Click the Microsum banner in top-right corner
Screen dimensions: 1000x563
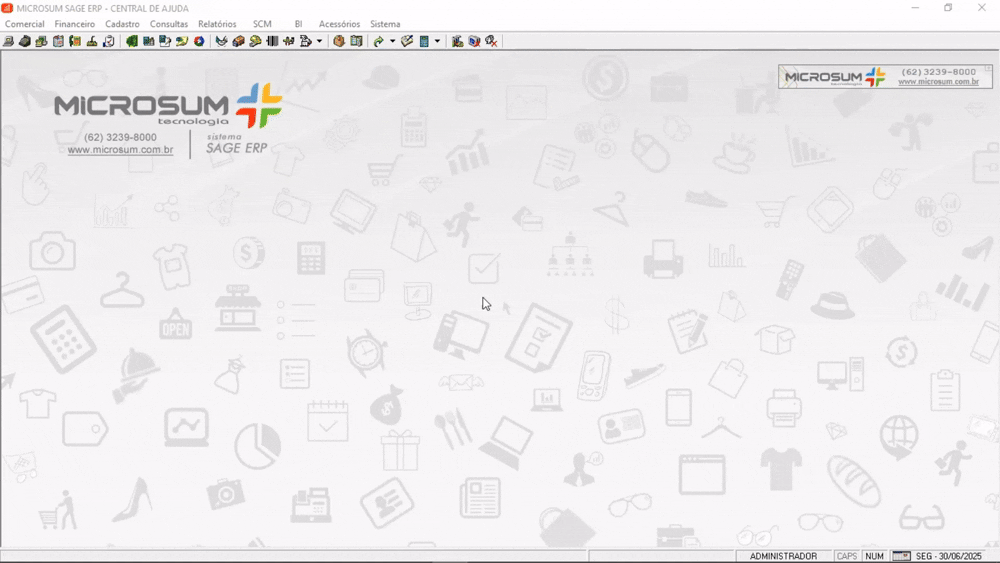(x=885, y=77)
